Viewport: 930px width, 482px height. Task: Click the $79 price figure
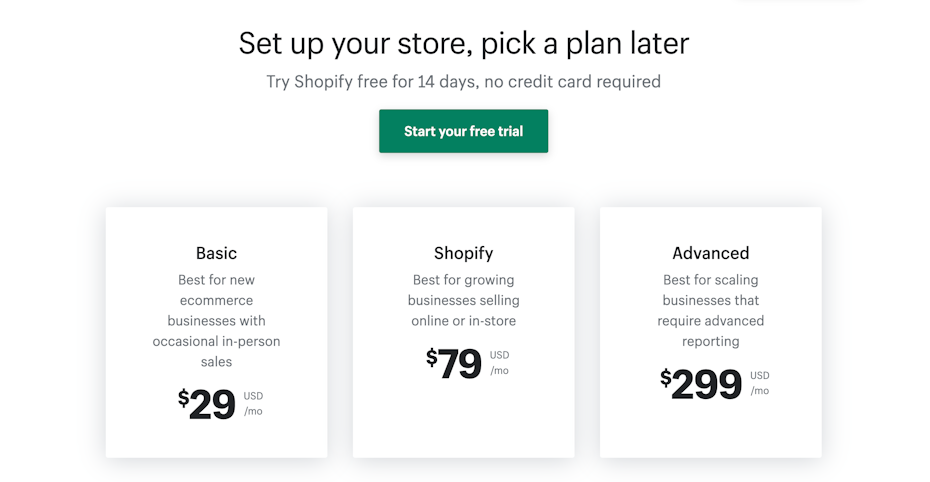pos(454,363)
